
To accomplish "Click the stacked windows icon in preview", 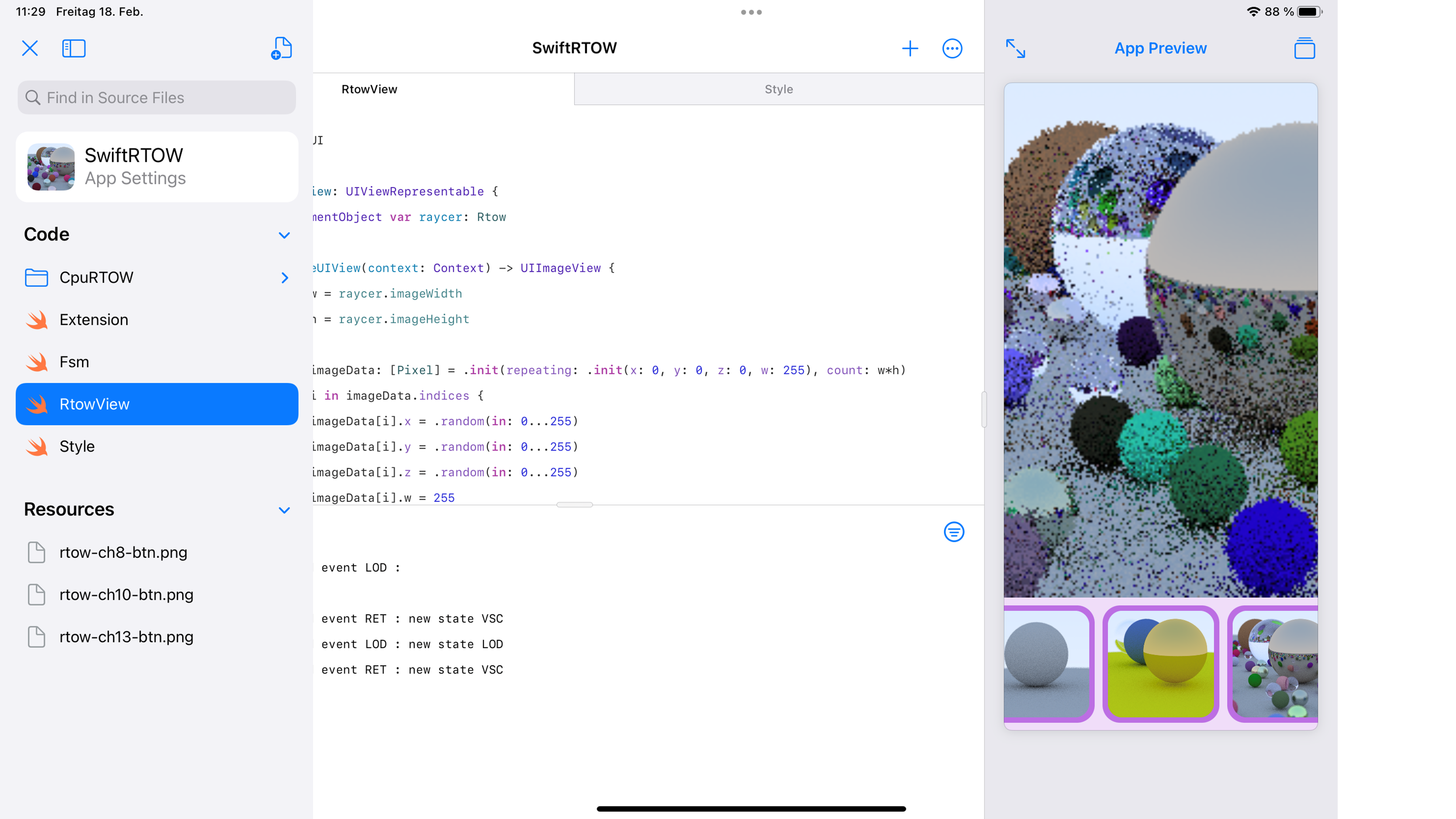I will click(x=1304, y=49).
